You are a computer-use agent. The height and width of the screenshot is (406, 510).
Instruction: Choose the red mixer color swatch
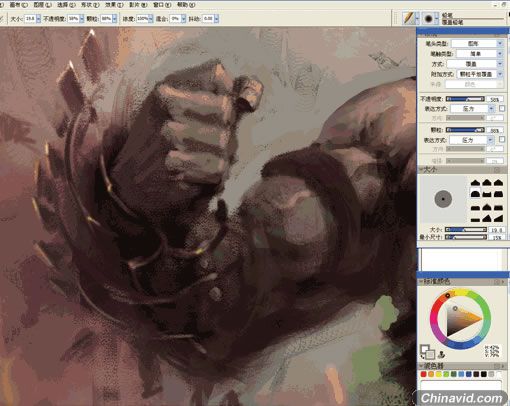423,374
